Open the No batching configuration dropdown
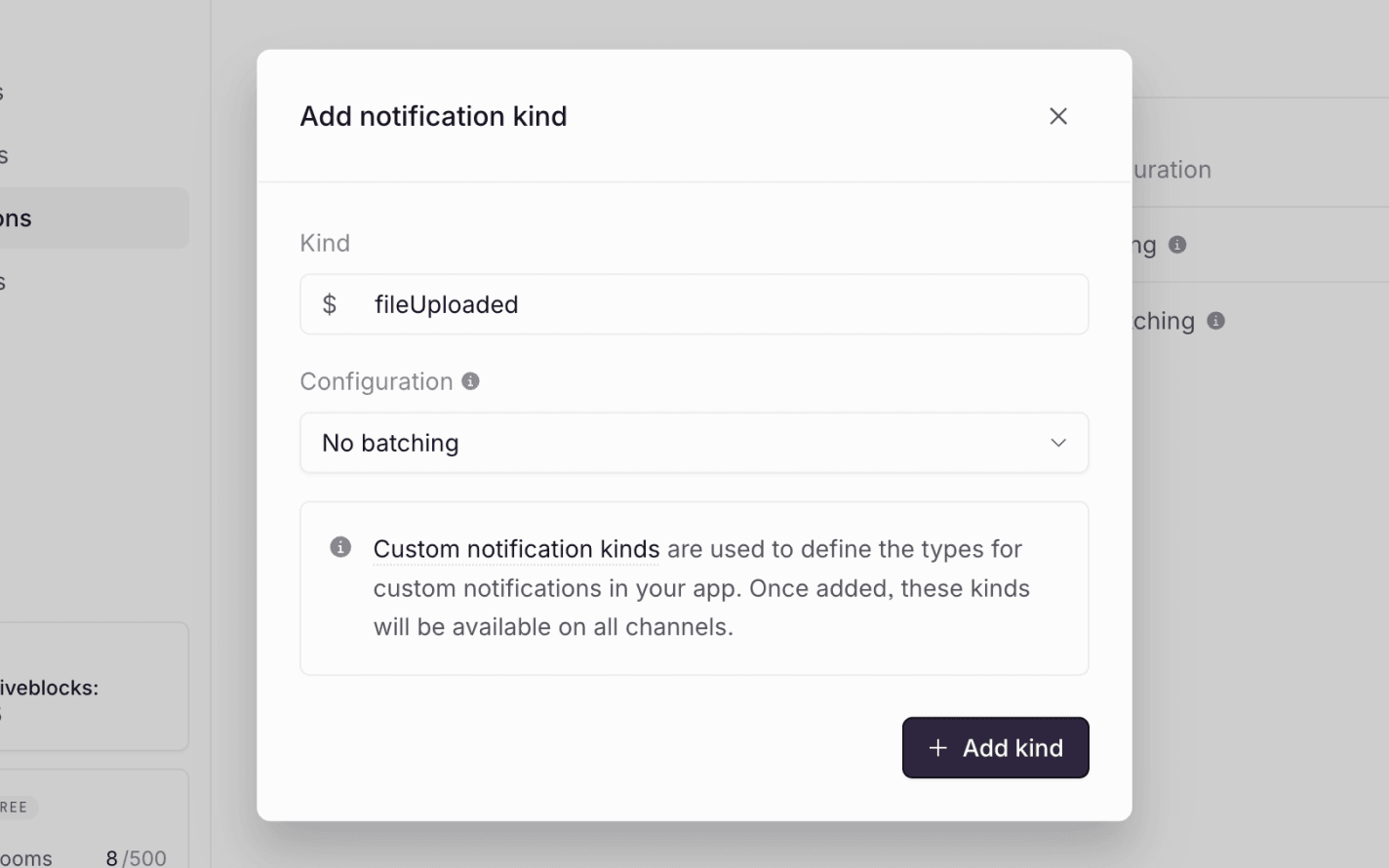Viewport: 1389px width, 868px height. click(694, 443)
